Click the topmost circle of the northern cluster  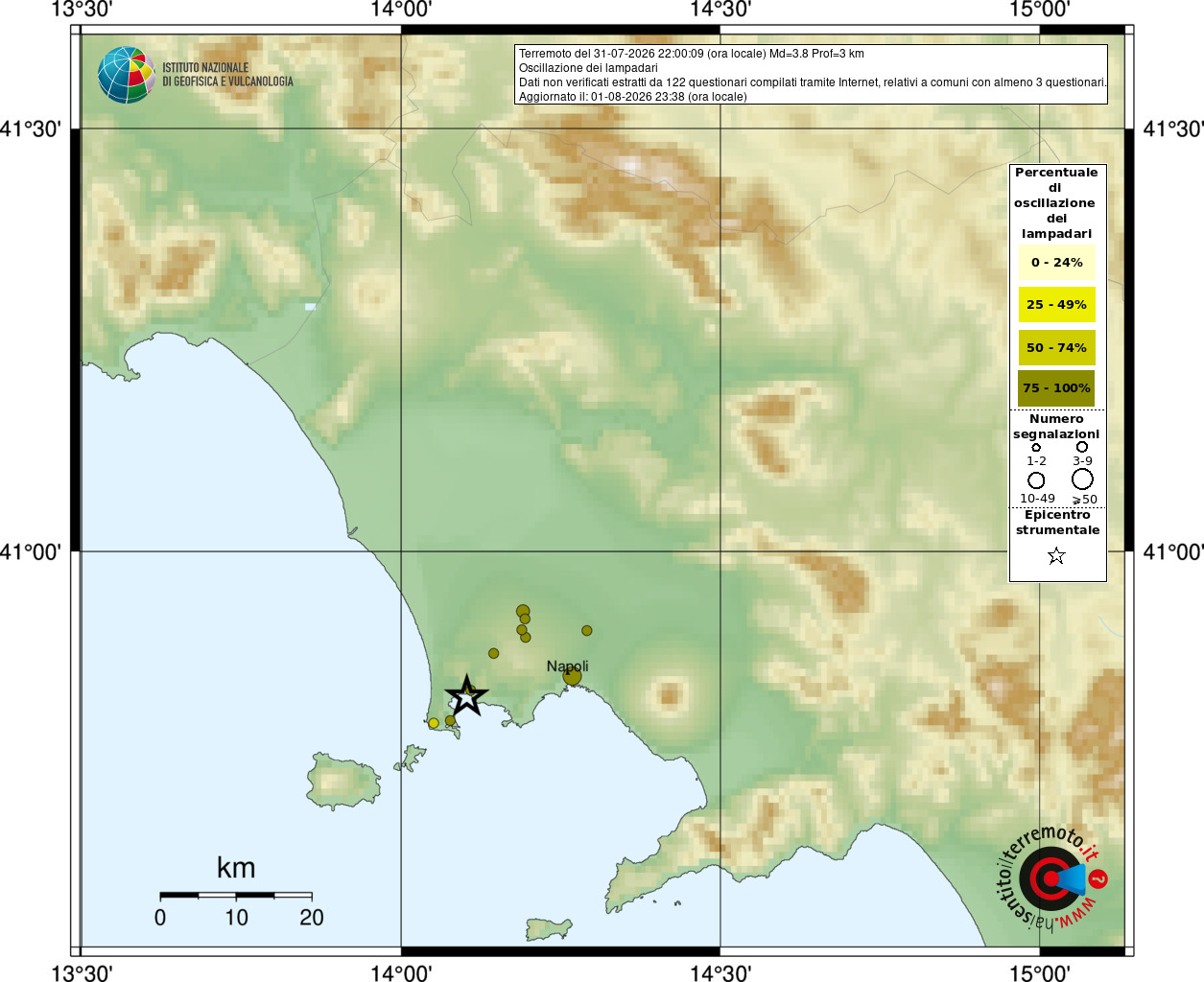pos(523,611)
